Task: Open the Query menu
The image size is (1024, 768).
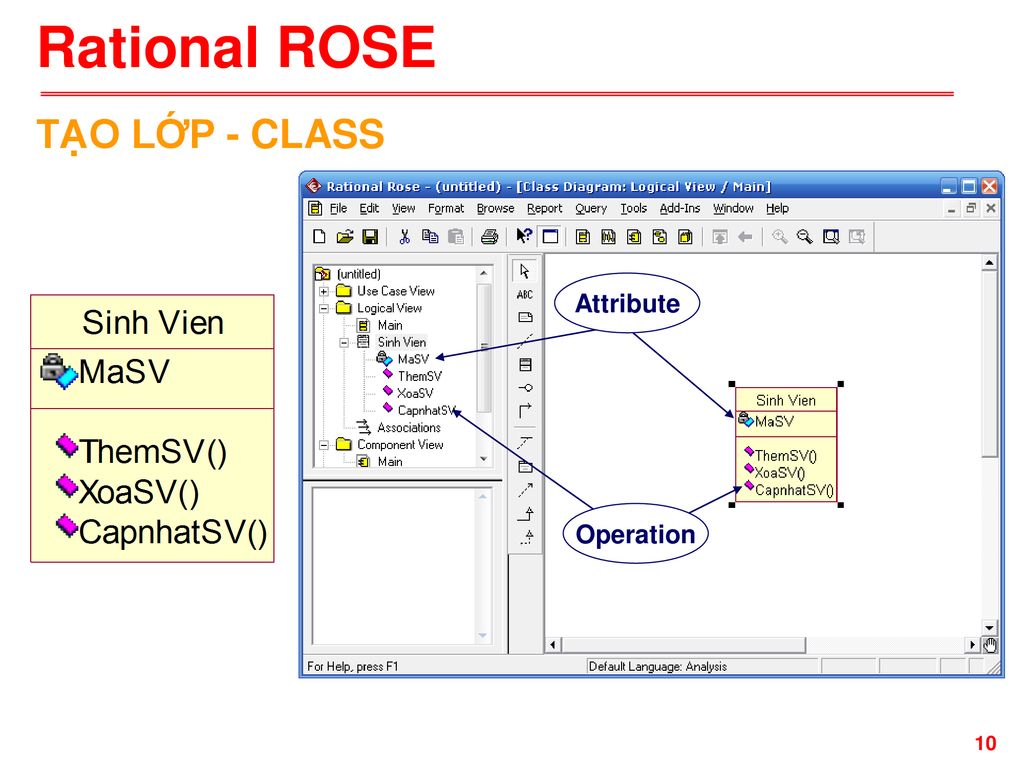Action: [591, 208]
